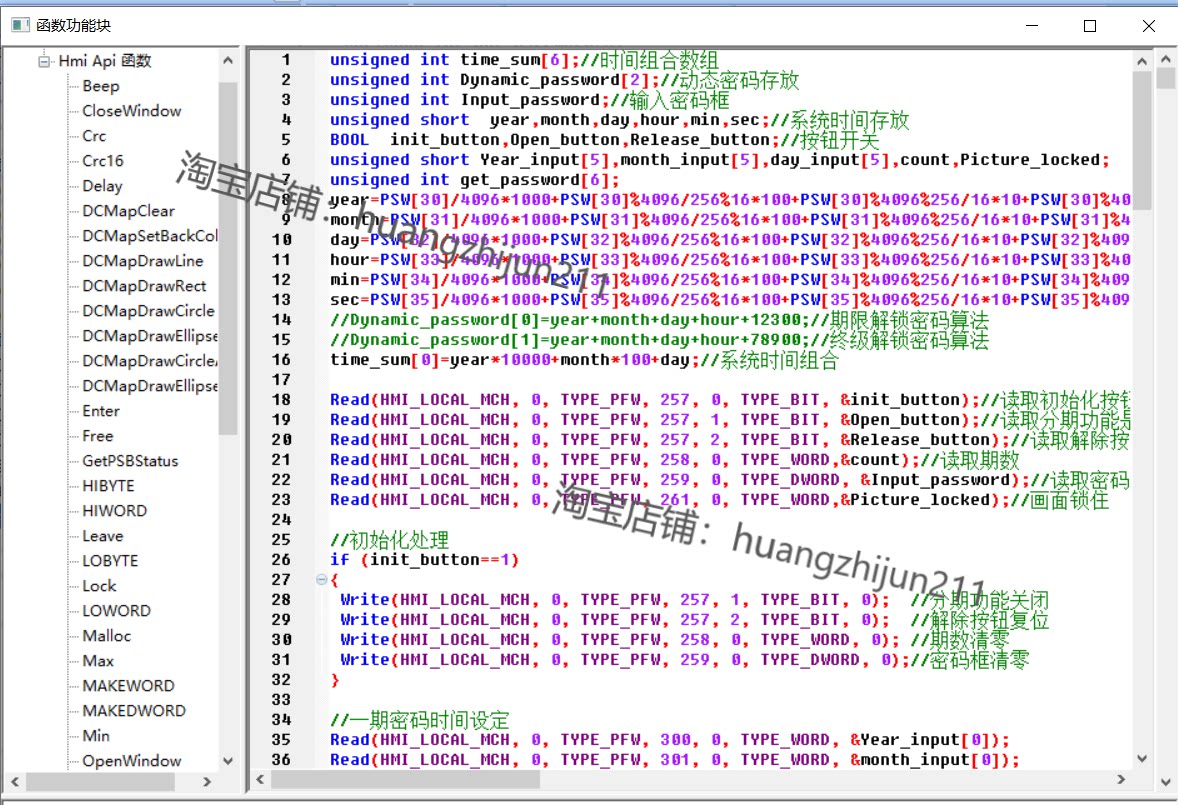
Task: Select Lock in the function tree
Action: pyautogui.click(x=99, y=586)
